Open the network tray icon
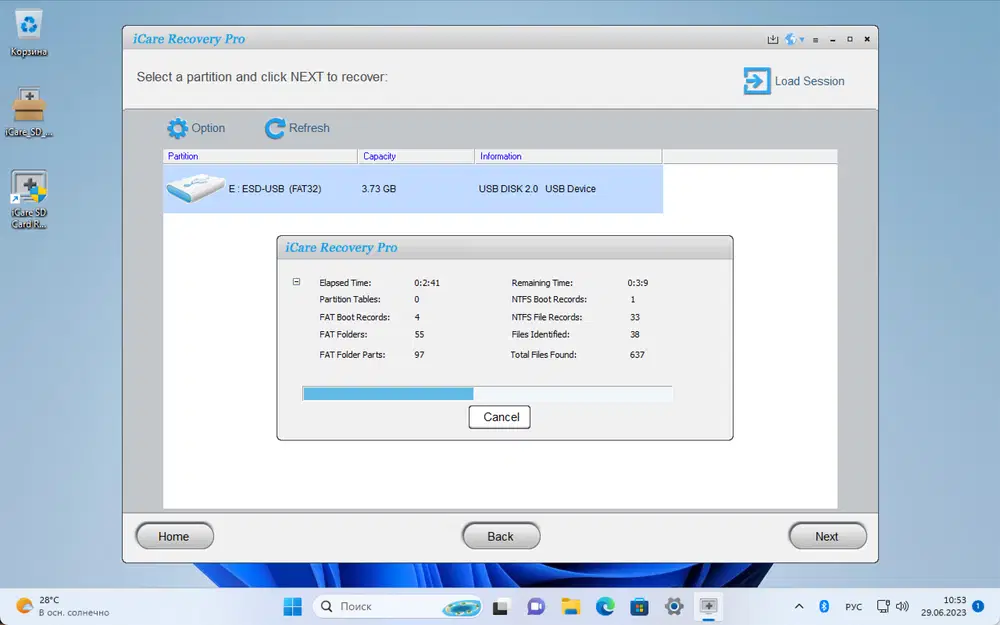The image size is (1000, 625). click(x=883, y=607)
